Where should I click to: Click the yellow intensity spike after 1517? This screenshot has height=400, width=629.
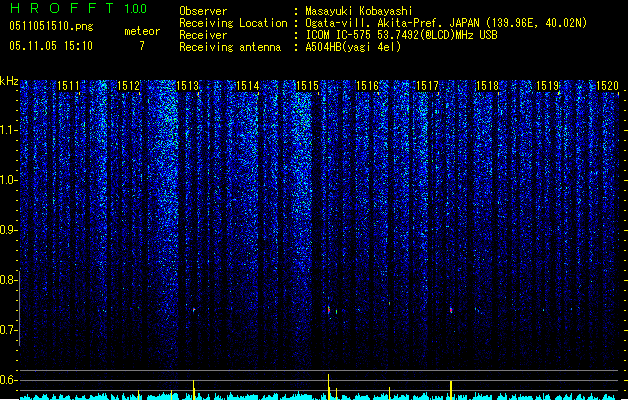coord(451,390)
